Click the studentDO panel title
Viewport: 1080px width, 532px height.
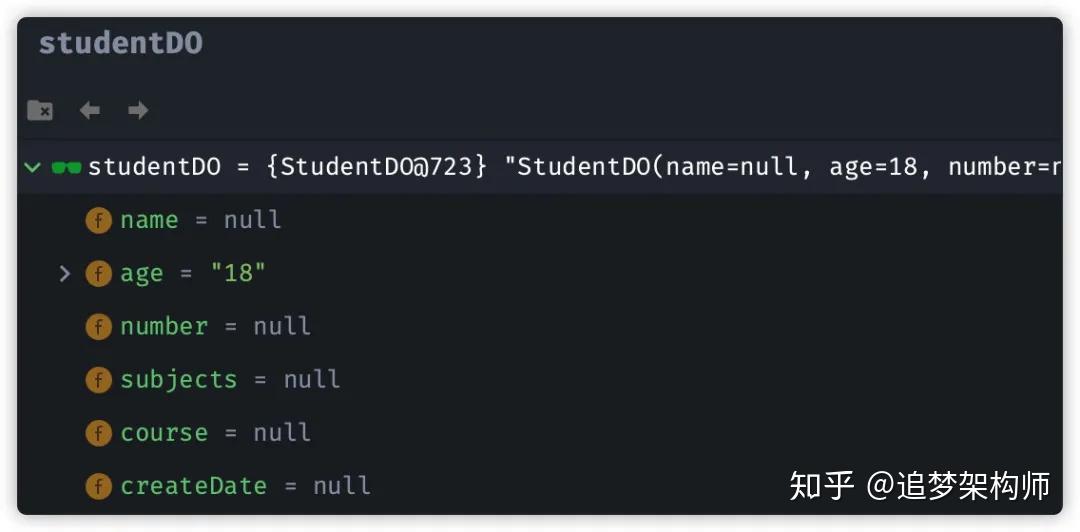tap(120, 43)
